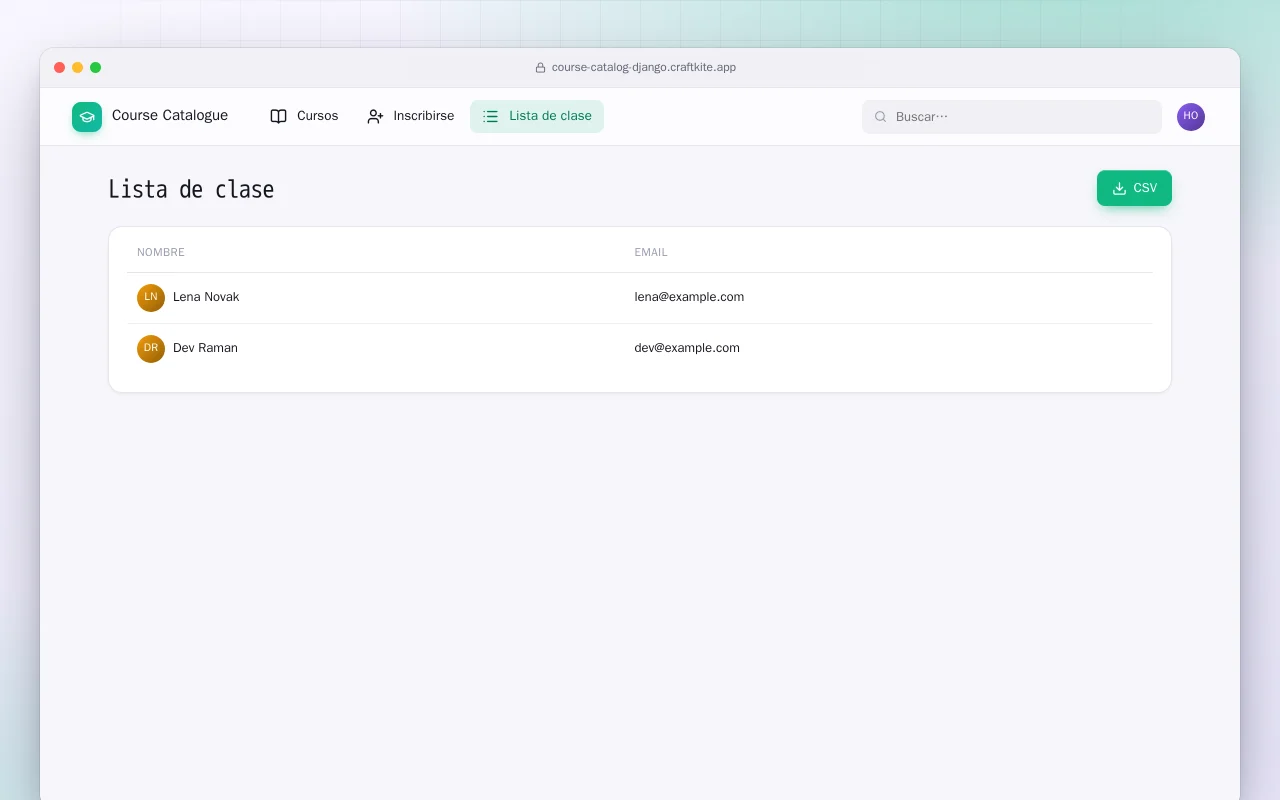This screenshot has width=1280, height=800.
Task: Go to the Inscribirse nav tab
Action: (x=410, y=116)
